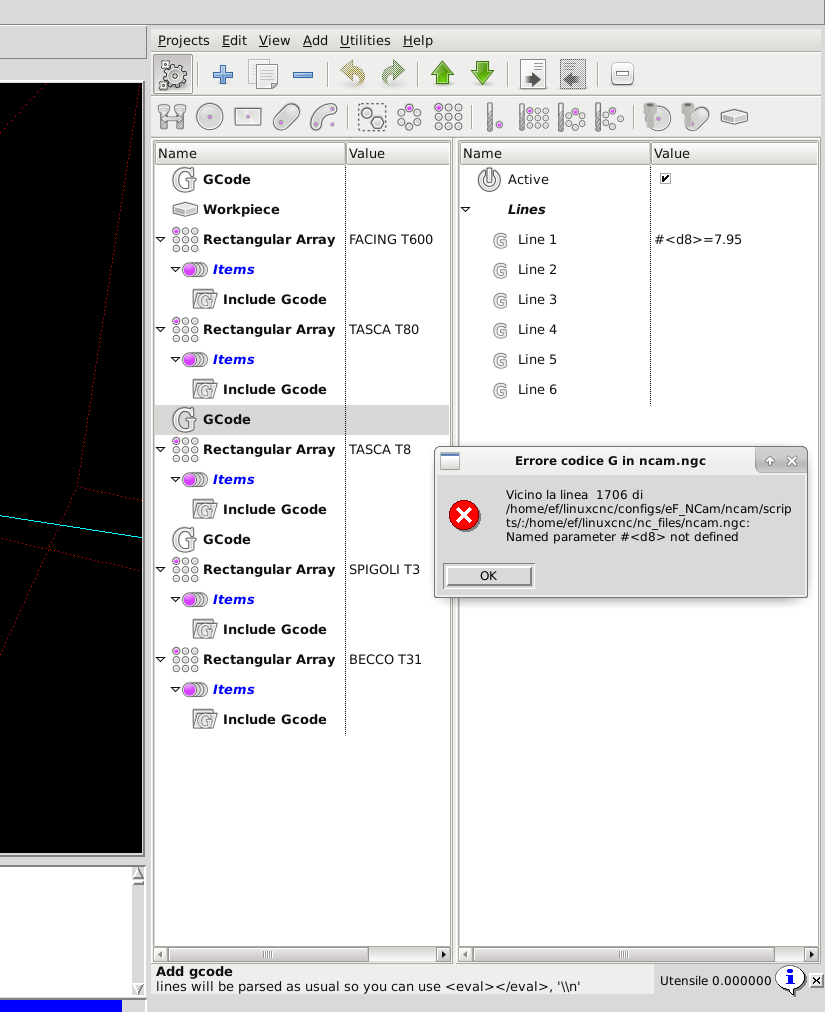Add a rectangular array from the toolbar

[x=448, y=117]
